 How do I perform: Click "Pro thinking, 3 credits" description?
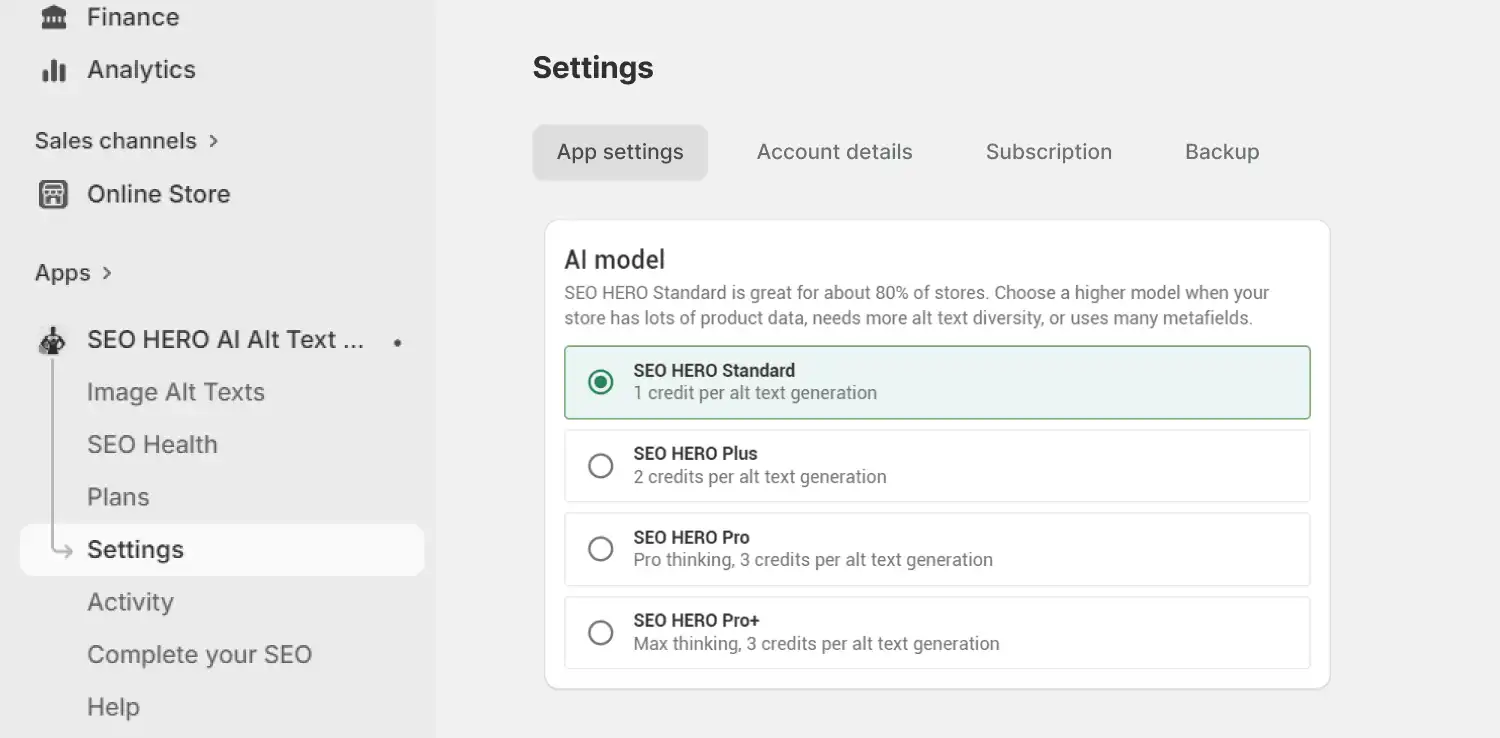(813, 560)
